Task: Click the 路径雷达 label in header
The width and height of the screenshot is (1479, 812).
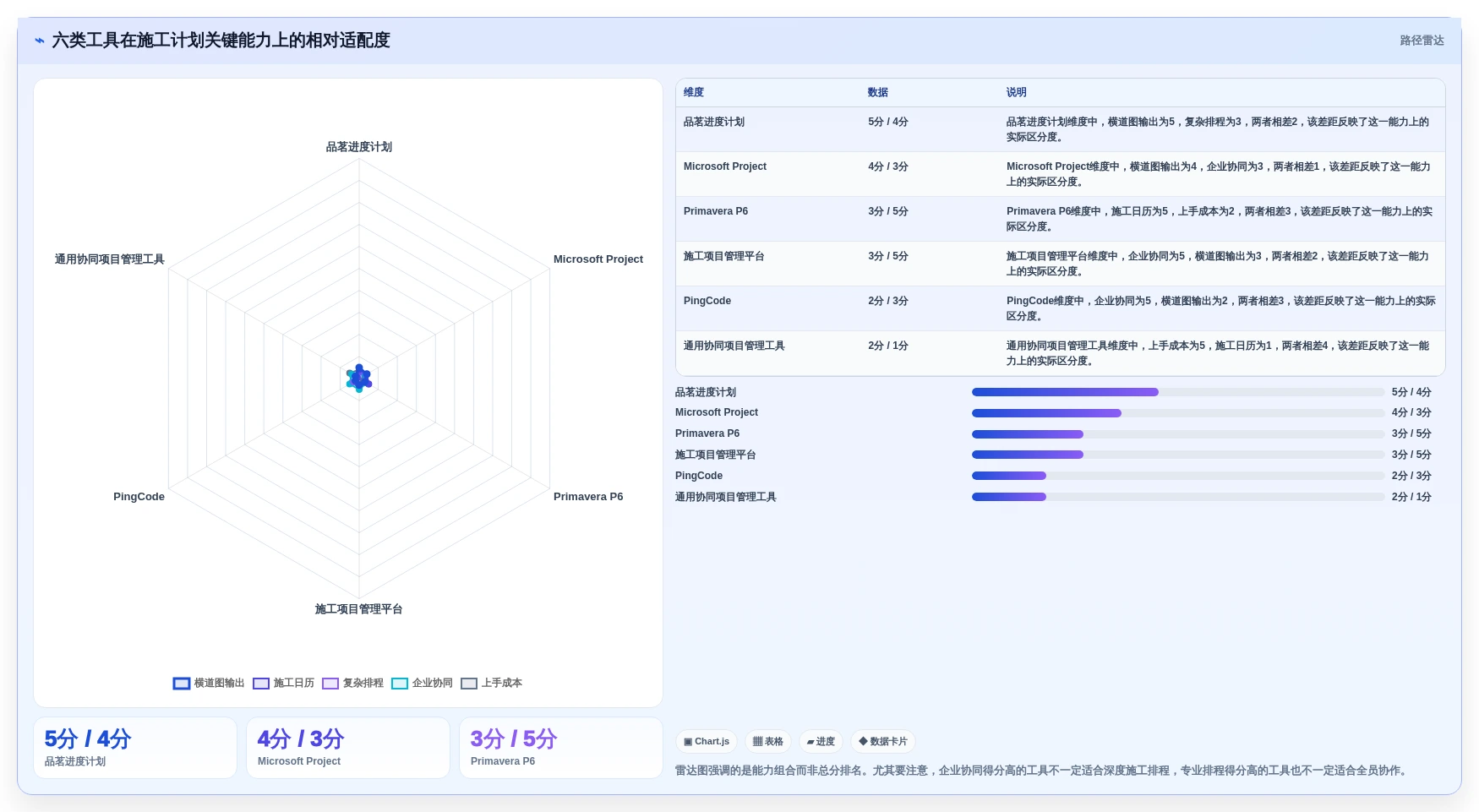Action: pyautogui.click(x=1422, y=41)
